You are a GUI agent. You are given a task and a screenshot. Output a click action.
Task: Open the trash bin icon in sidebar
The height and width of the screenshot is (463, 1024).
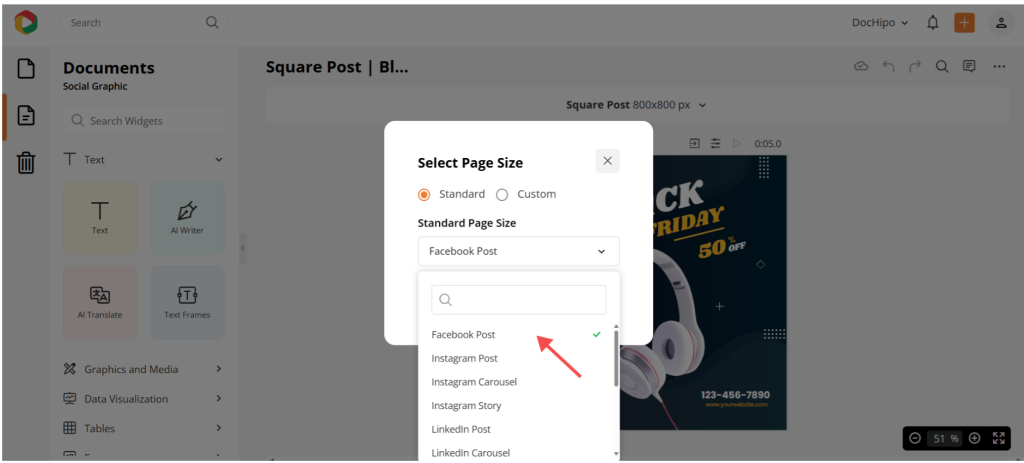25,162
